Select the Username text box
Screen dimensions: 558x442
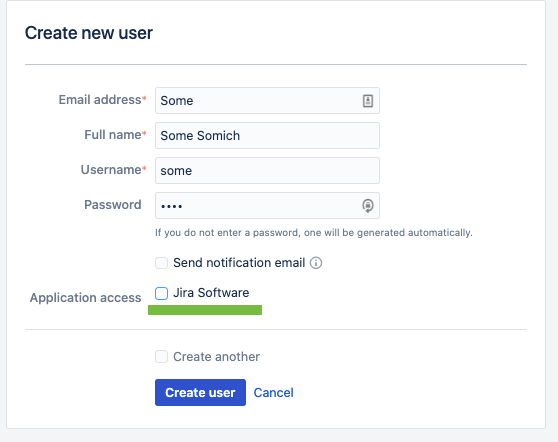[267, 170]
